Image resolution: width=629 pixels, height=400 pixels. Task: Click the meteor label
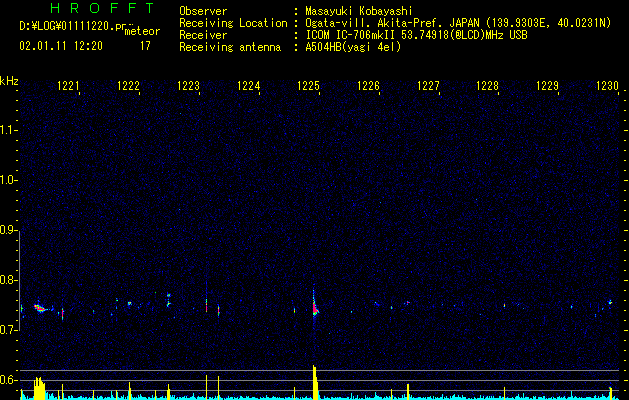click(x=142, y=31)
